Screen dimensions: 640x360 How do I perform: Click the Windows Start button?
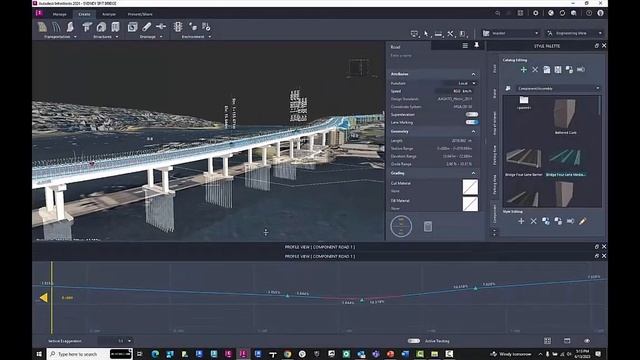point(39,354)
